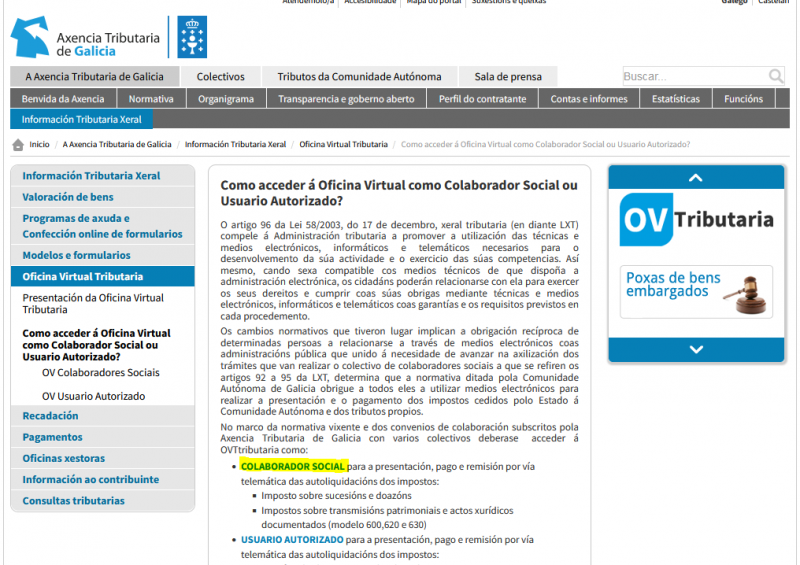The width and height of the screenshot is (800, 565).
Task: Click the up chevron in side carousel
Action: 696,178
